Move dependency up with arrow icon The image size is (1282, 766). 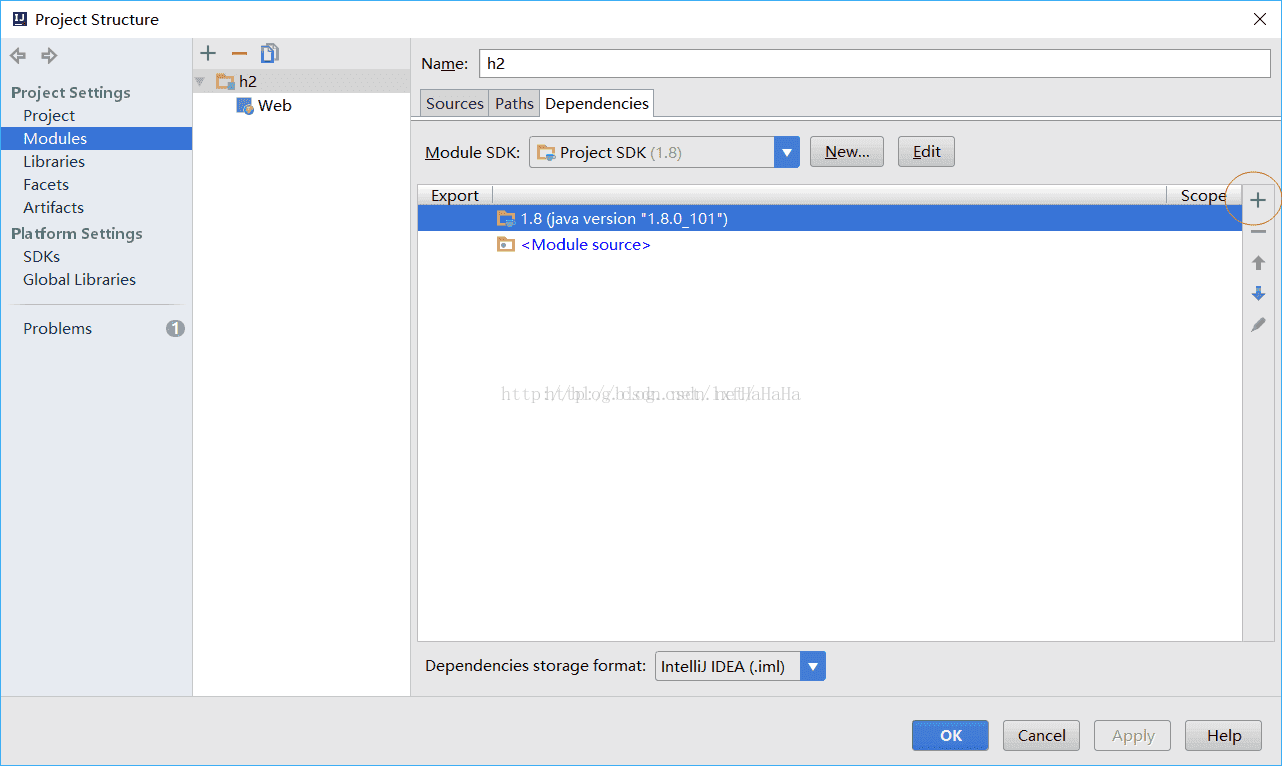click(1258, 263)
